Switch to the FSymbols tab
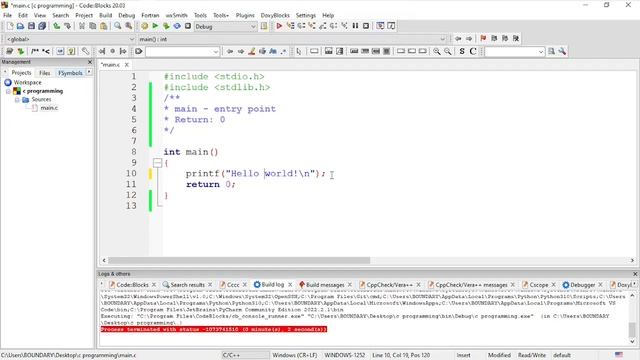The image size is (640, 360). 70,73
